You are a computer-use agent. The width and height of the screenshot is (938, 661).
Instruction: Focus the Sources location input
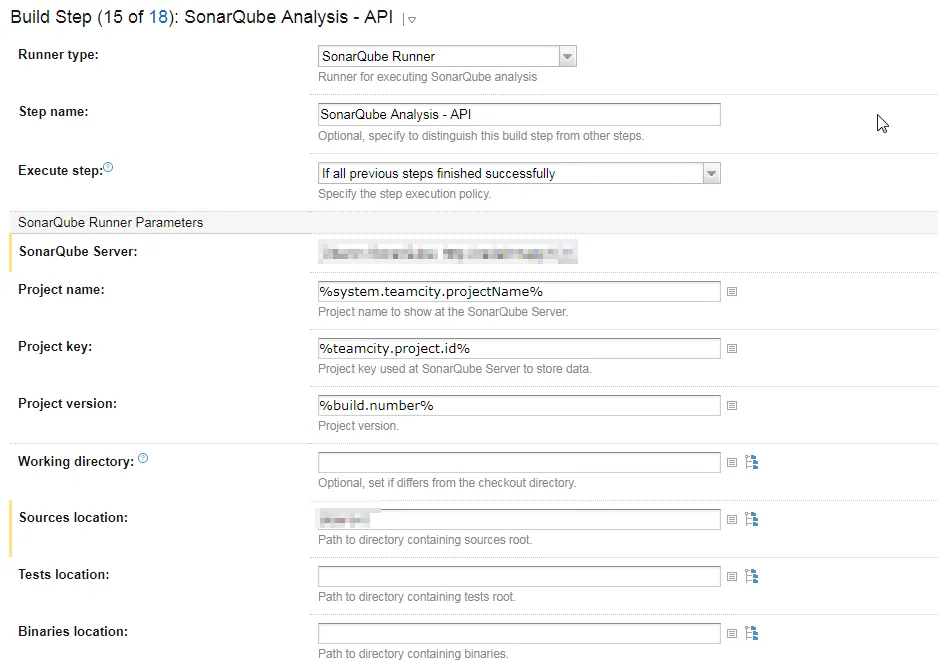pyautogui.click(x=519, y=519)
